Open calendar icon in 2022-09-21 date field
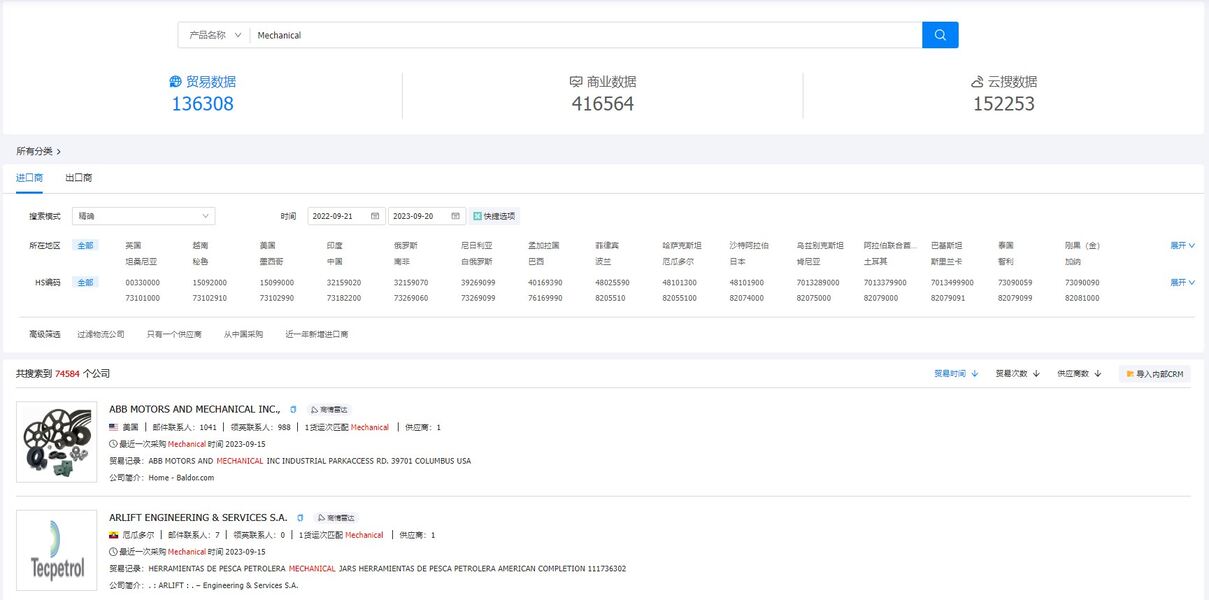Image resolution: width=1209 pixels, height=600 pixels. tap(375, 216)
